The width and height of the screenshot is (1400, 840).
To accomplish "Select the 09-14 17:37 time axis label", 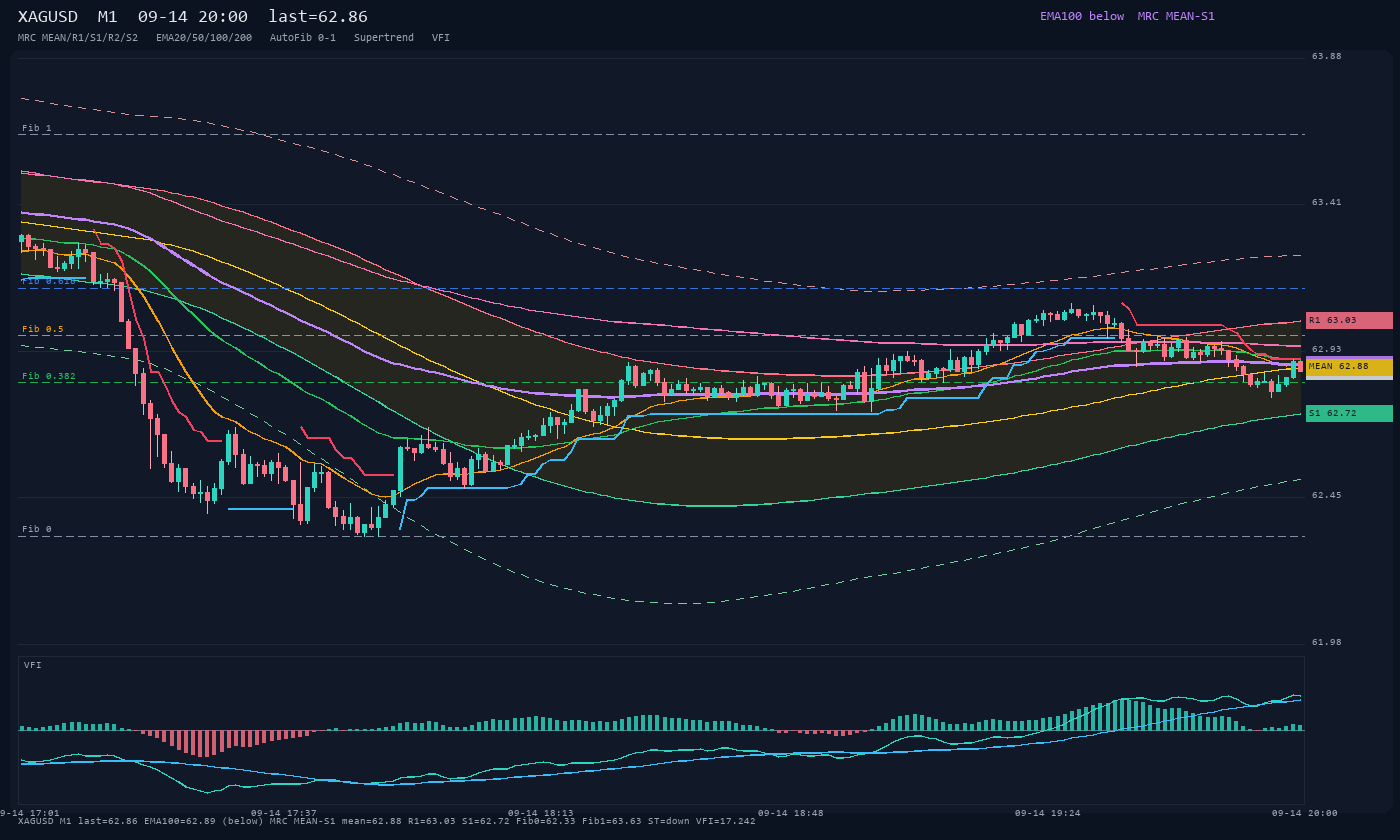I will tap(284, 813).
